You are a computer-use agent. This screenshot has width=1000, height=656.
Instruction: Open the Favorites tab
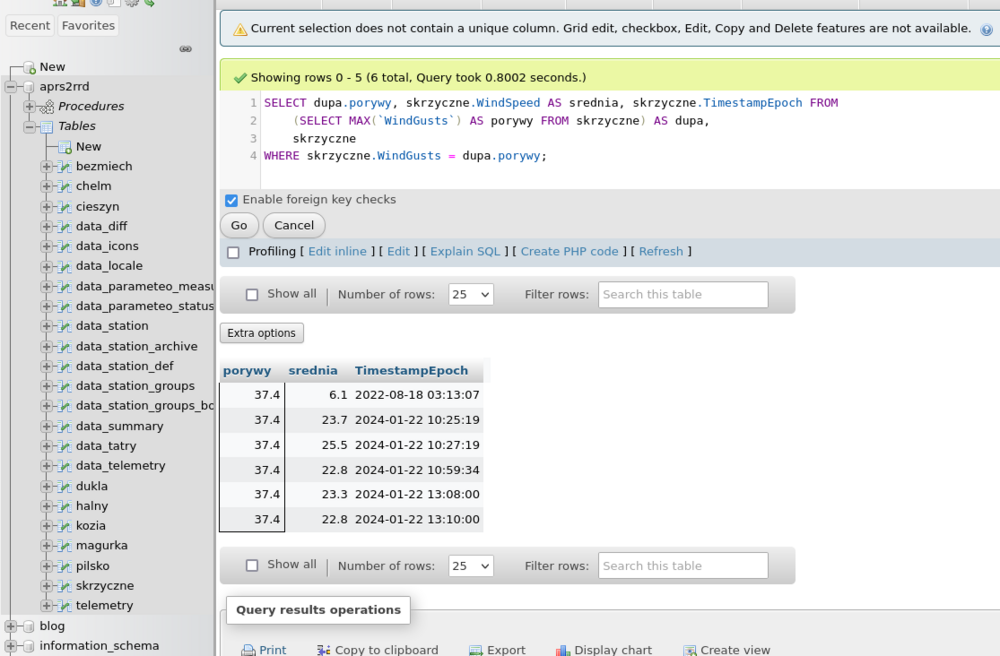tap(88, 25)
